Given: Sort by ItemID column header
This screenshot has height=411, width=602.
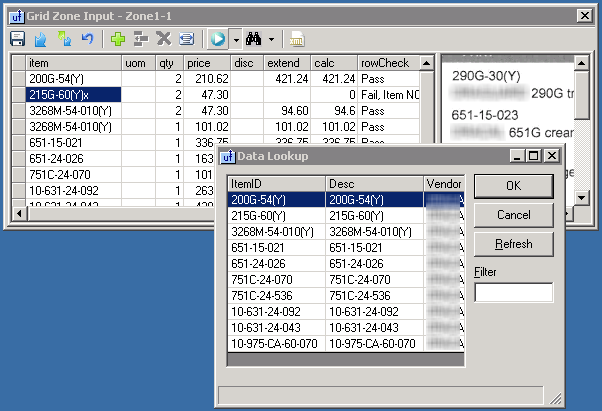Looking at the screenshot, I should point(276,183).
